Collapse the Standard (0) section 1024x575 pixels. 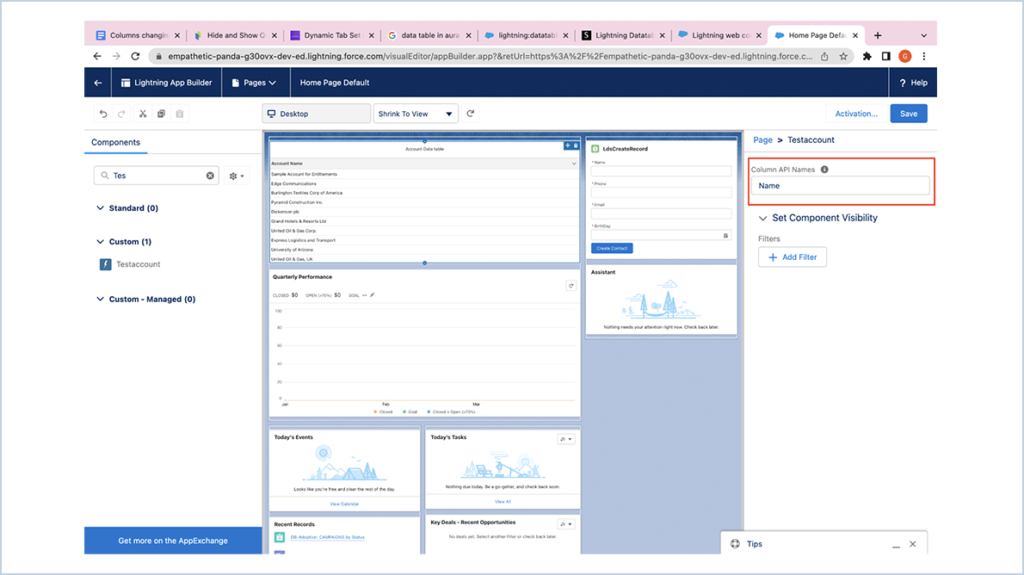point(100,208)
